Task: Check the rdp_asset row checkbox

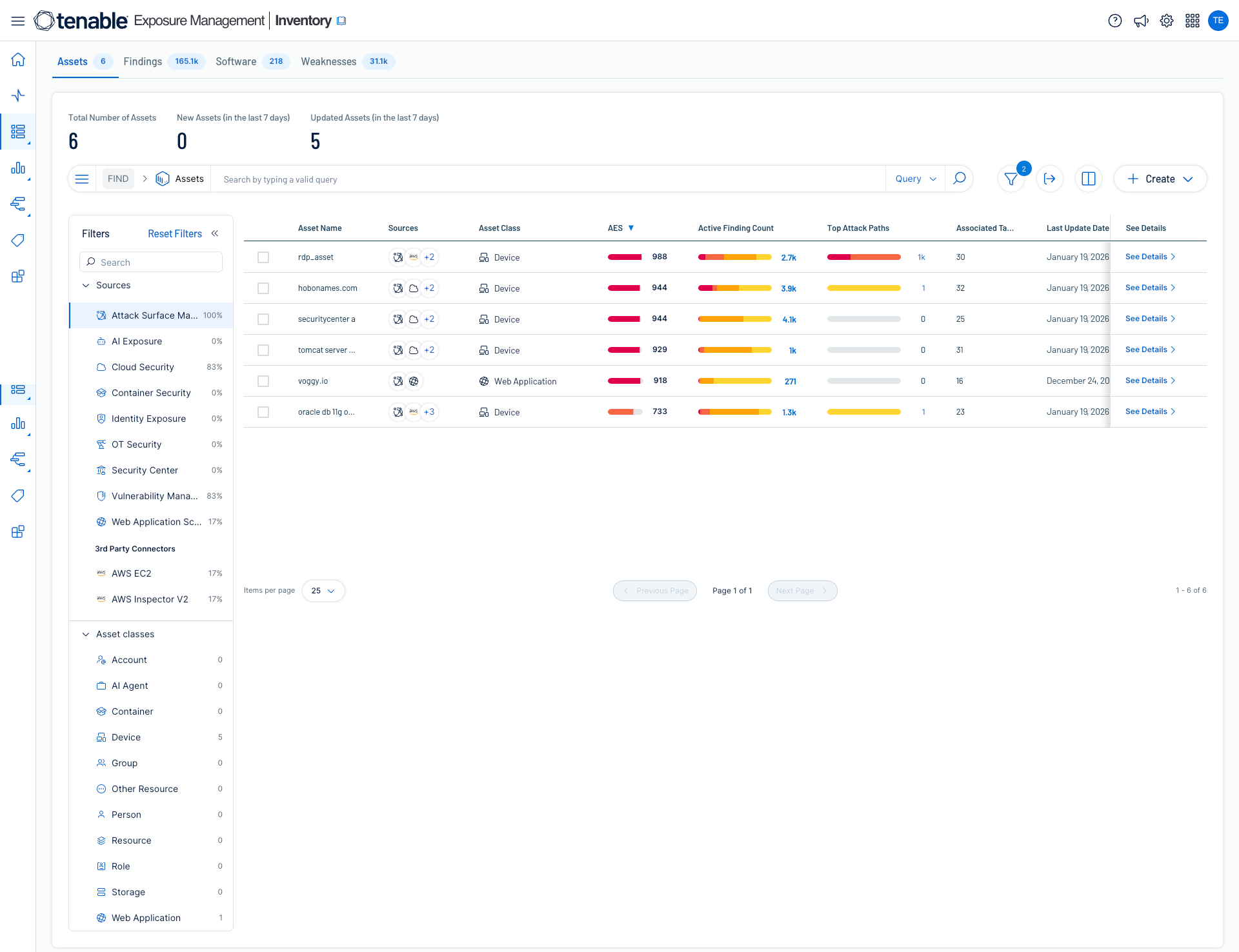Action: point(263,257)
